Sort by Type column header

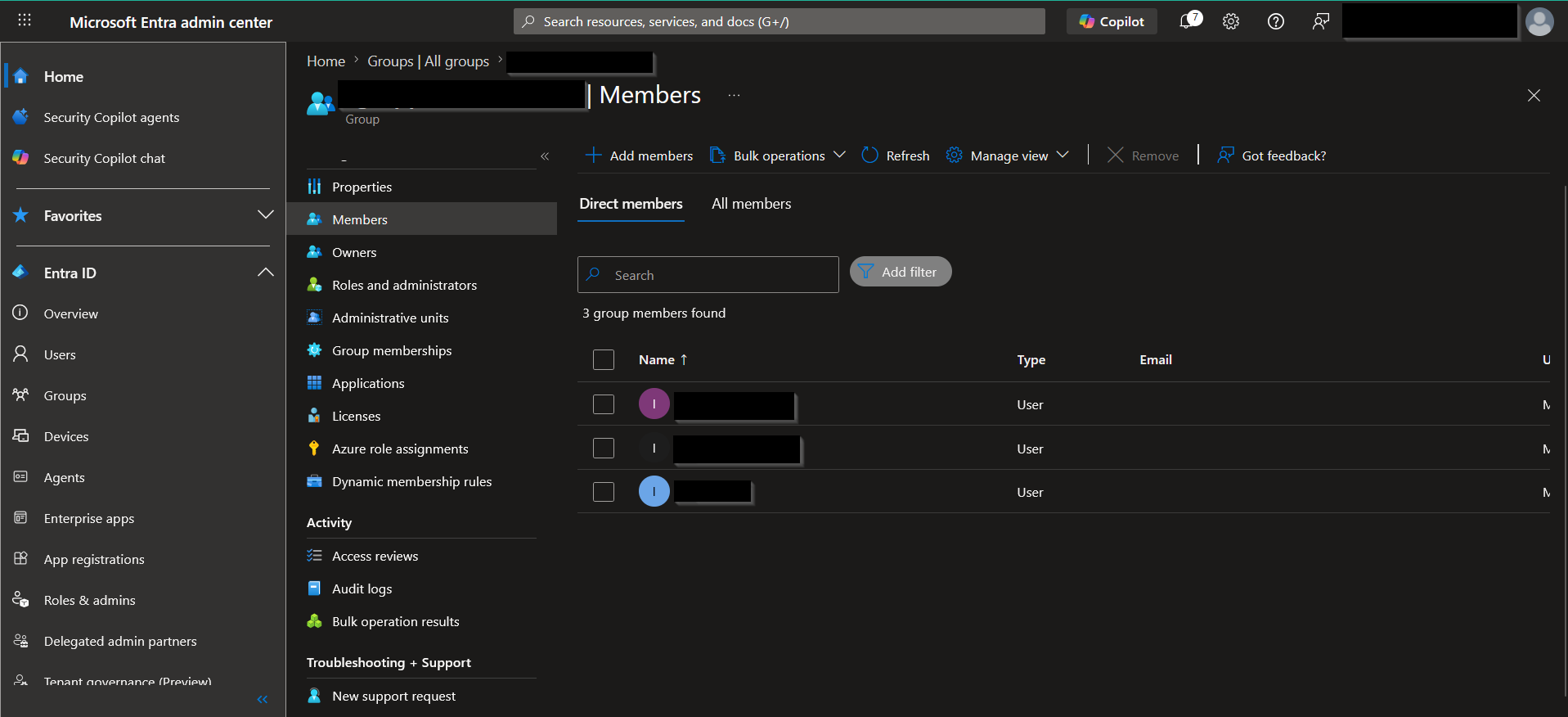[x=1031, y=360]
